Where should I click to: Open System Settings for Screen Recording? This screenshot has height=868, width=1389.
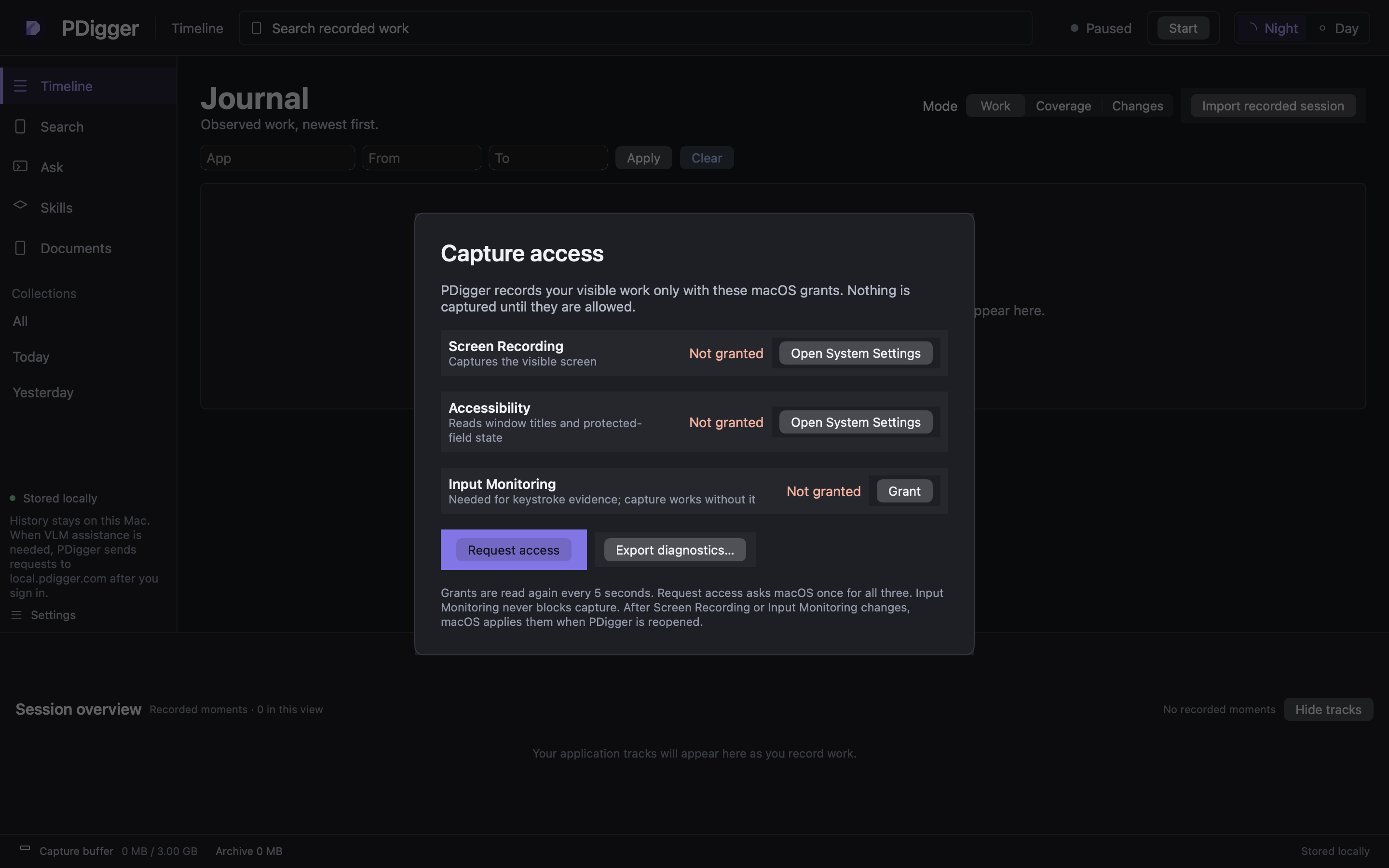[855, 353]
